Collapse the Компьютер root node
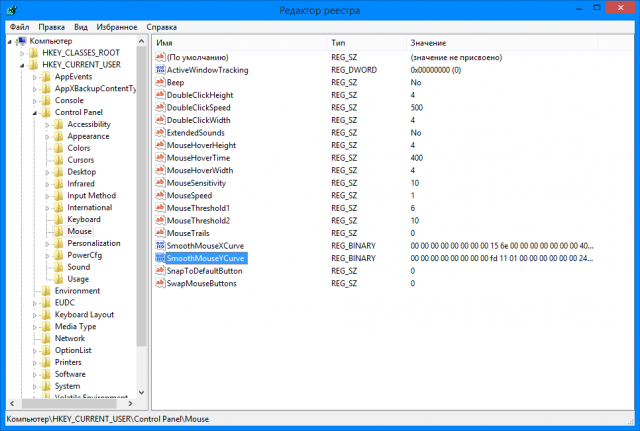Image resolution: width=640 pixels, height=431 pixels. 10,41
